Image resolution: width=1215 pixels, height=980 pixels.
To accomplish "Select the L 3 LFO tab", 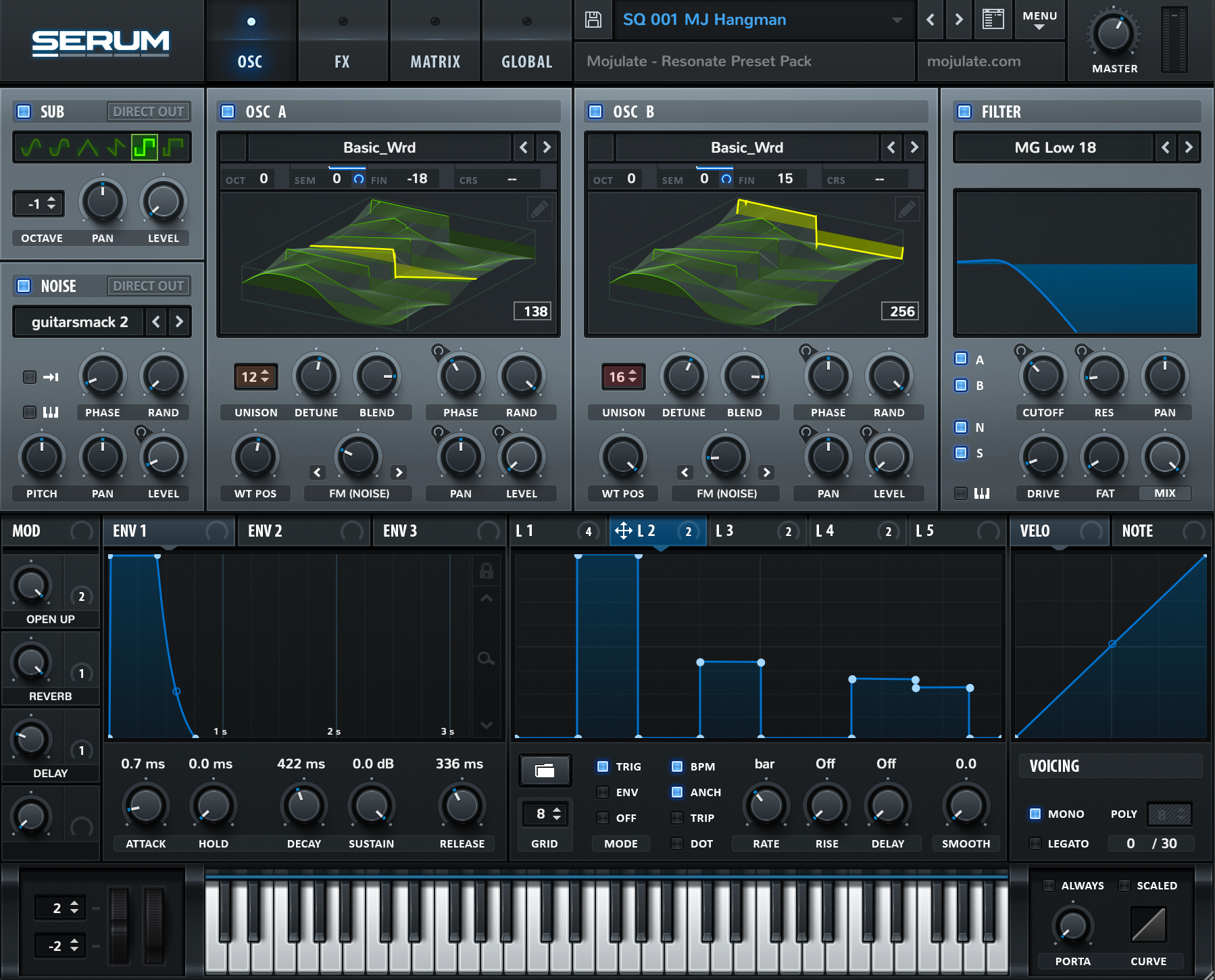I will (x=758, y=531).
